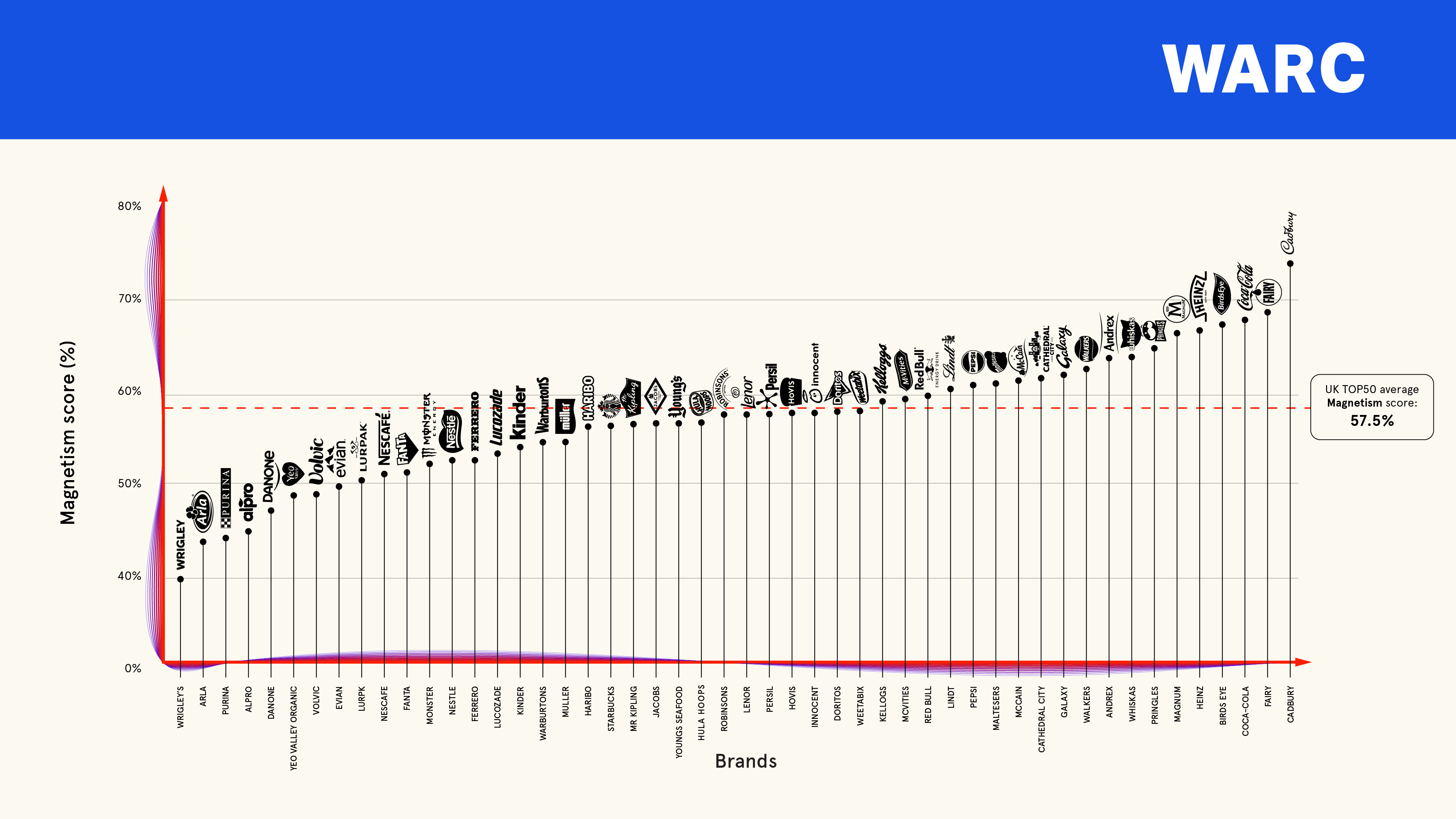Select the Heinz logo

pos(1199,296)
